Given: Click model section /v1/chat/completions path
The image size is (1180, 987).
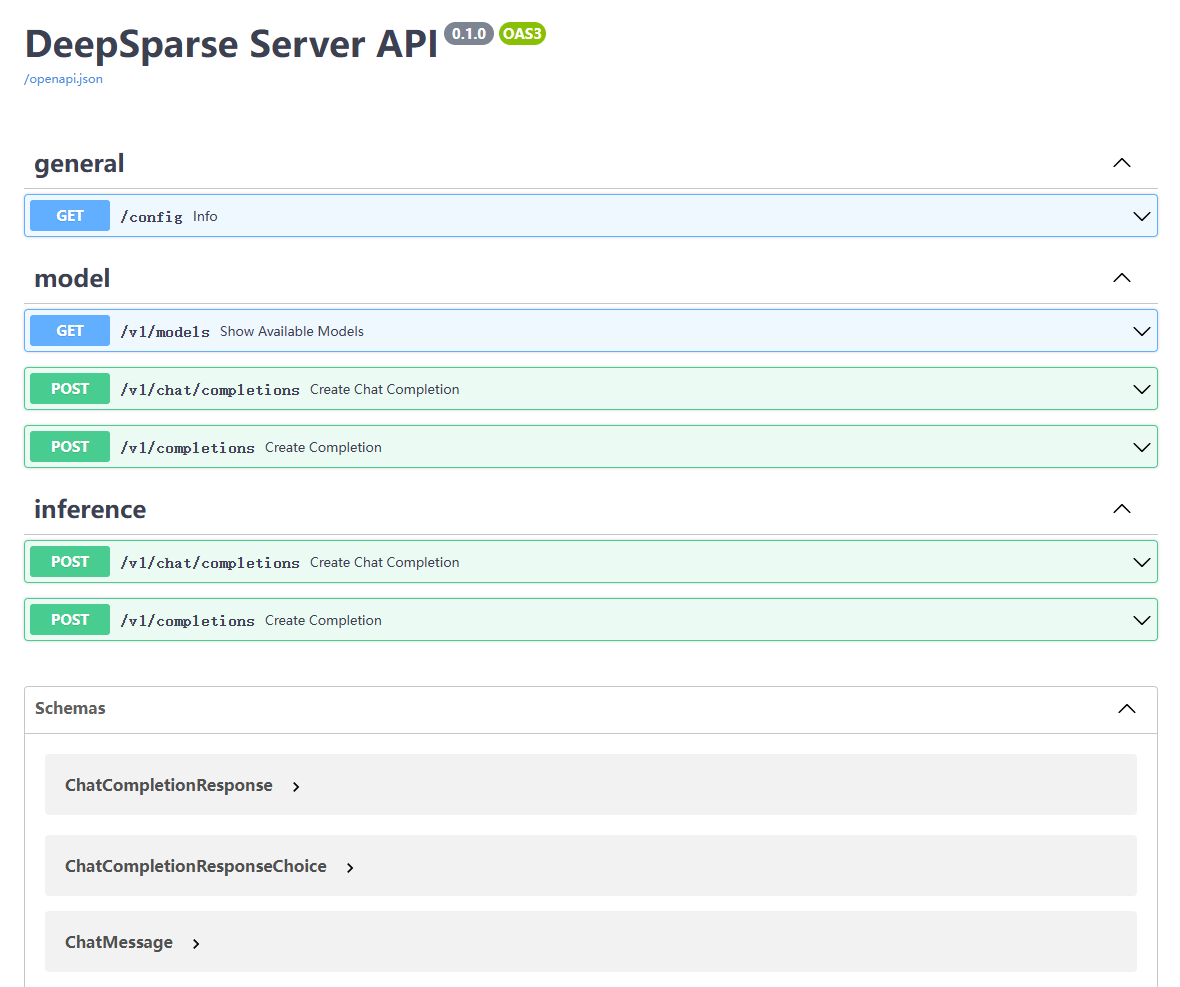Looking at the screenshot, I should [210, 390].
